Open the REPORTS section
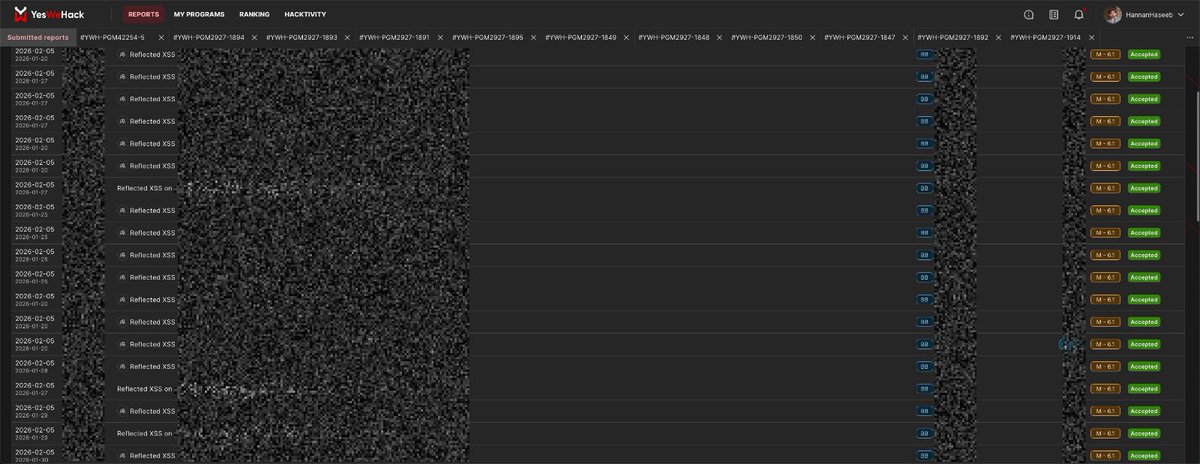 (143, 15)
